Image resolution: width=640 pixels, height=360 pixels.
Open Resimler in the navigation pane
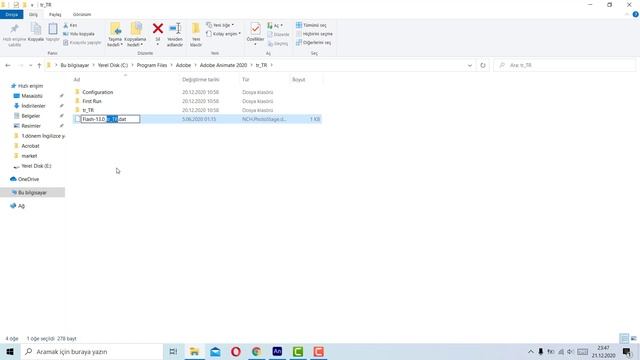pos(31,126)
